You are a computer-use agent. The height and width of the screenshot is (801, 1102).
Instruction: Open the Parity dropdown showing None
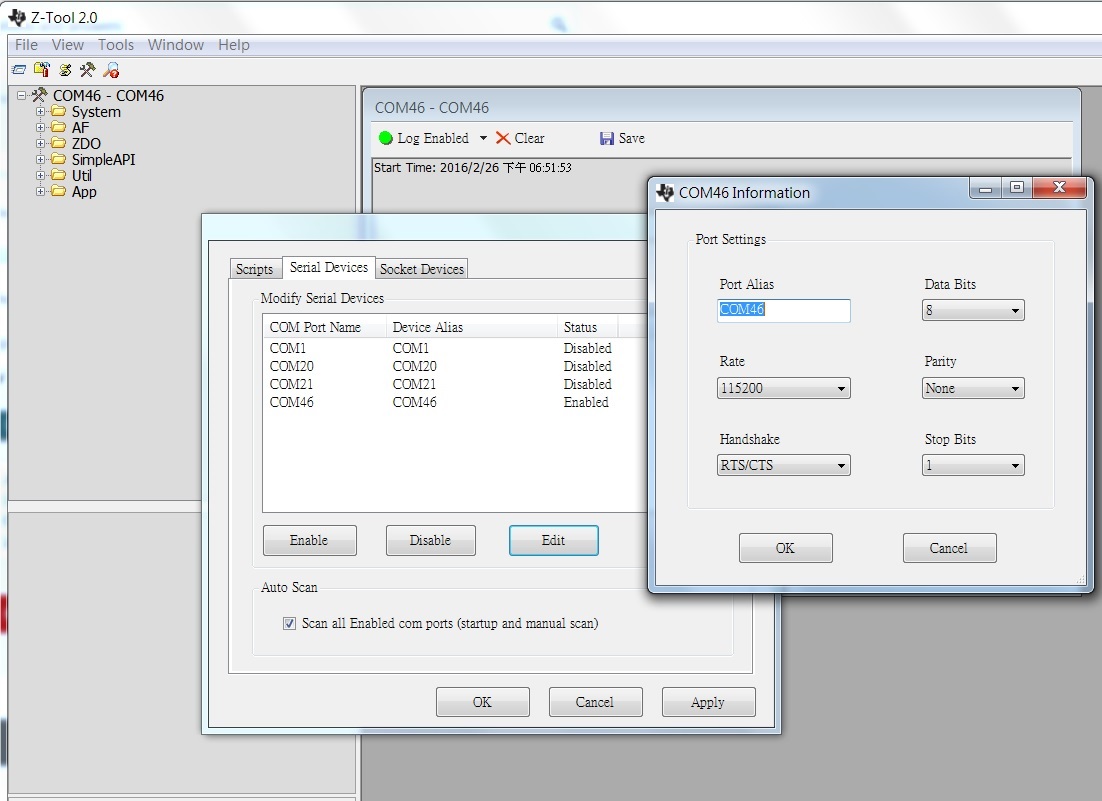[x=973, y=388]
